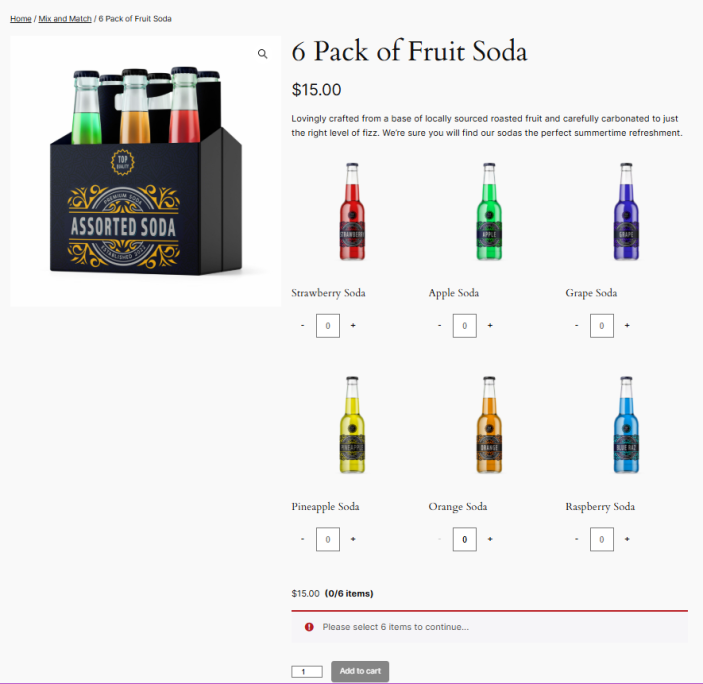
Task: Focus the pack quantity field beside Add to cart
Action: pos(307,671)
